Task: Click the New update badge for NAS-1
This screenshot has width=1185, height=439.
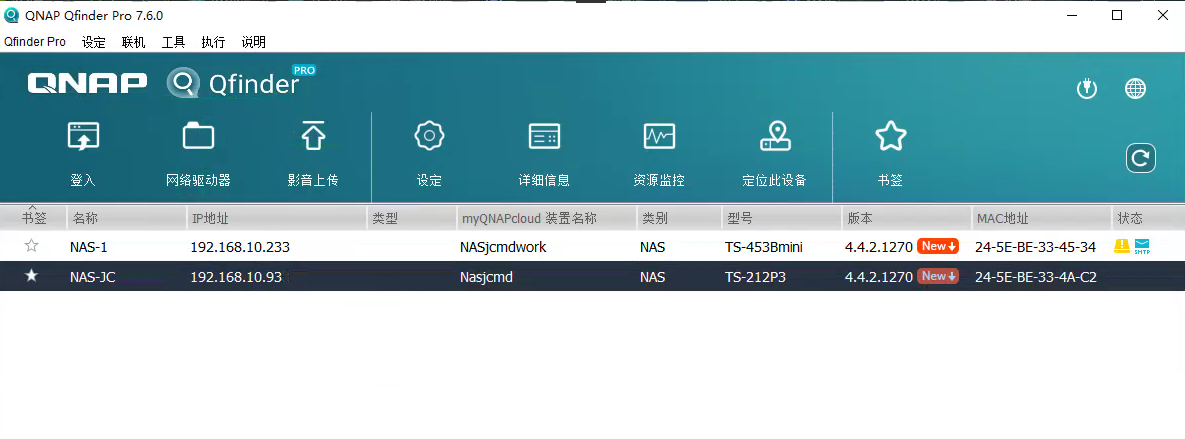Action: pos(938,246)
